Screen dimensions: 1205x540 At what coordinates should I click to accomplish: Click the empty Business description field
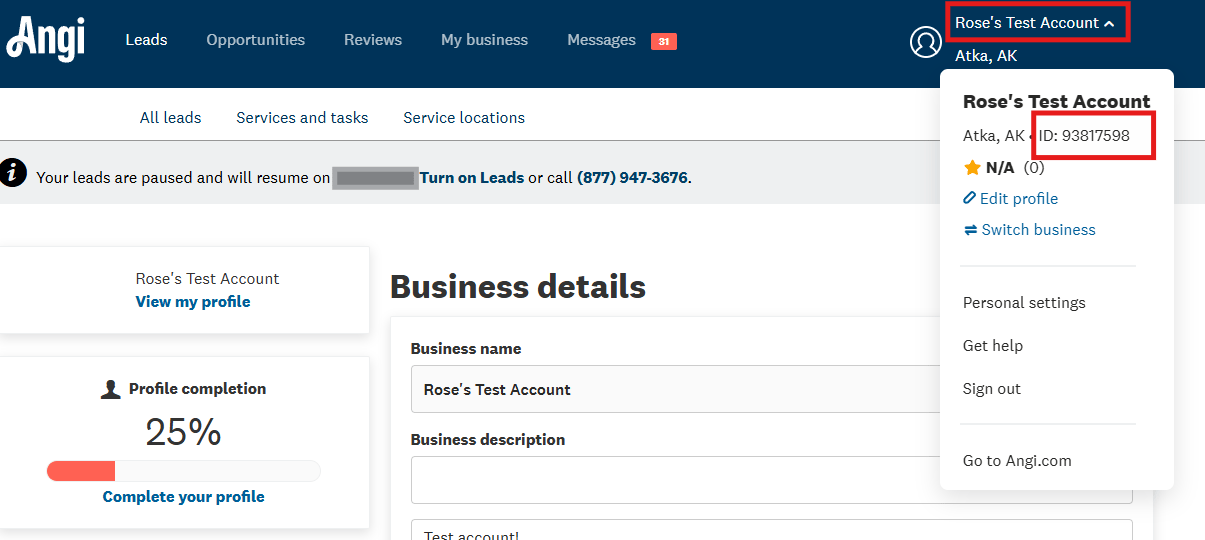tap(771, 480)
